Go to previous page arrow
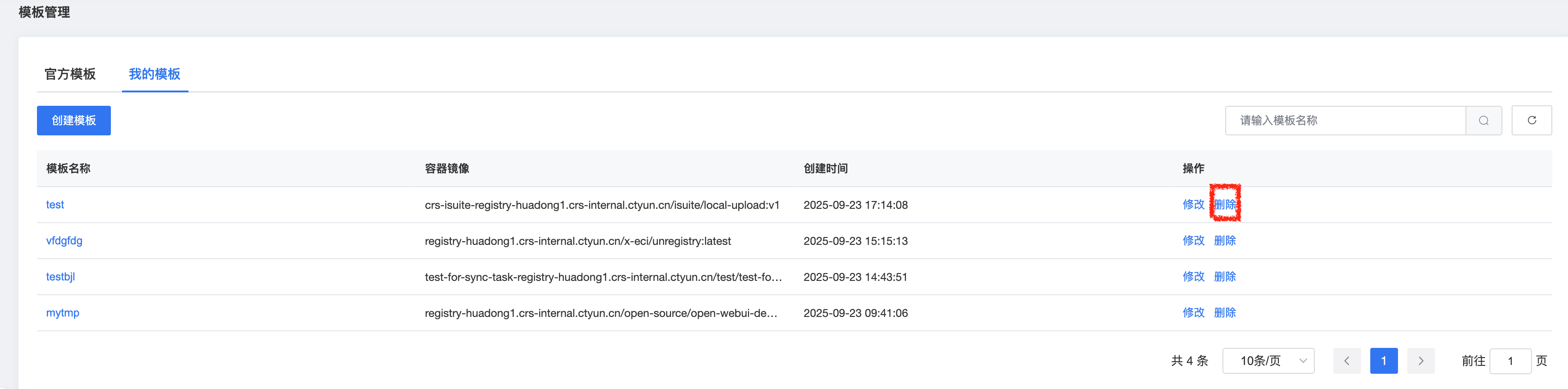The width and height of the screenshot is (1568, 389). click(1346, 361)
